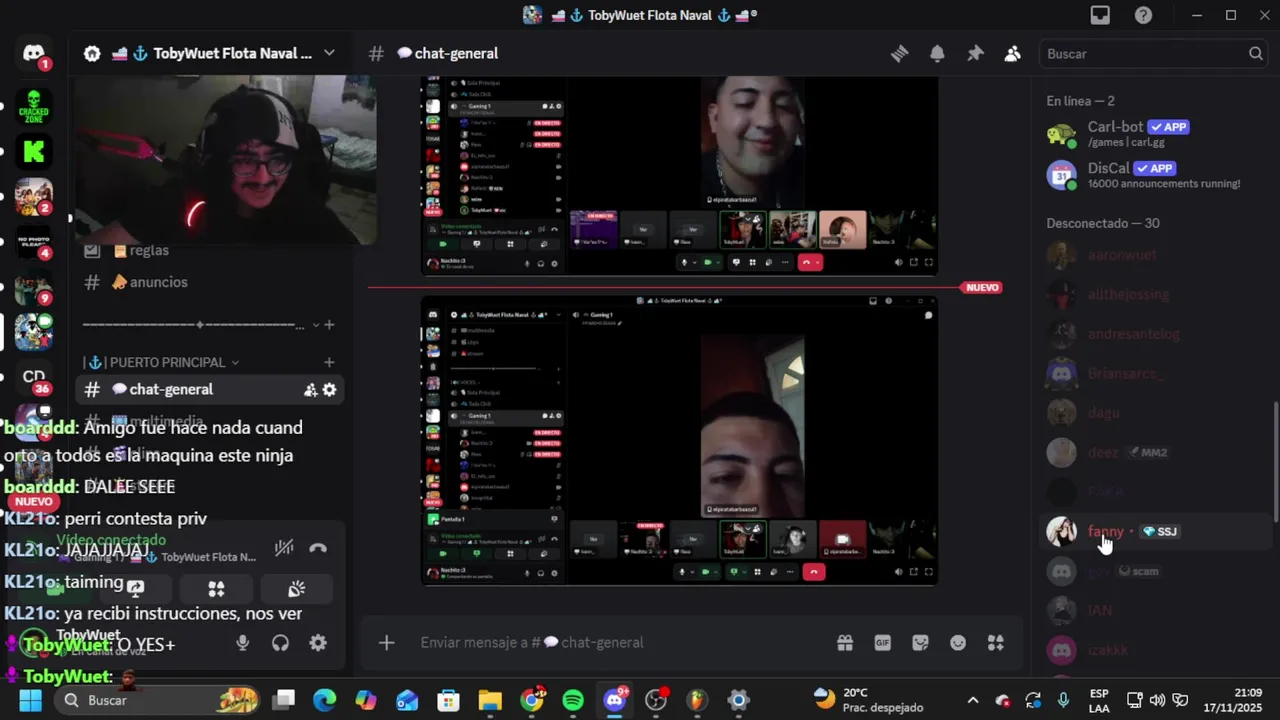
Task: Toggle camera in voice panel
Action: (55, 589)
